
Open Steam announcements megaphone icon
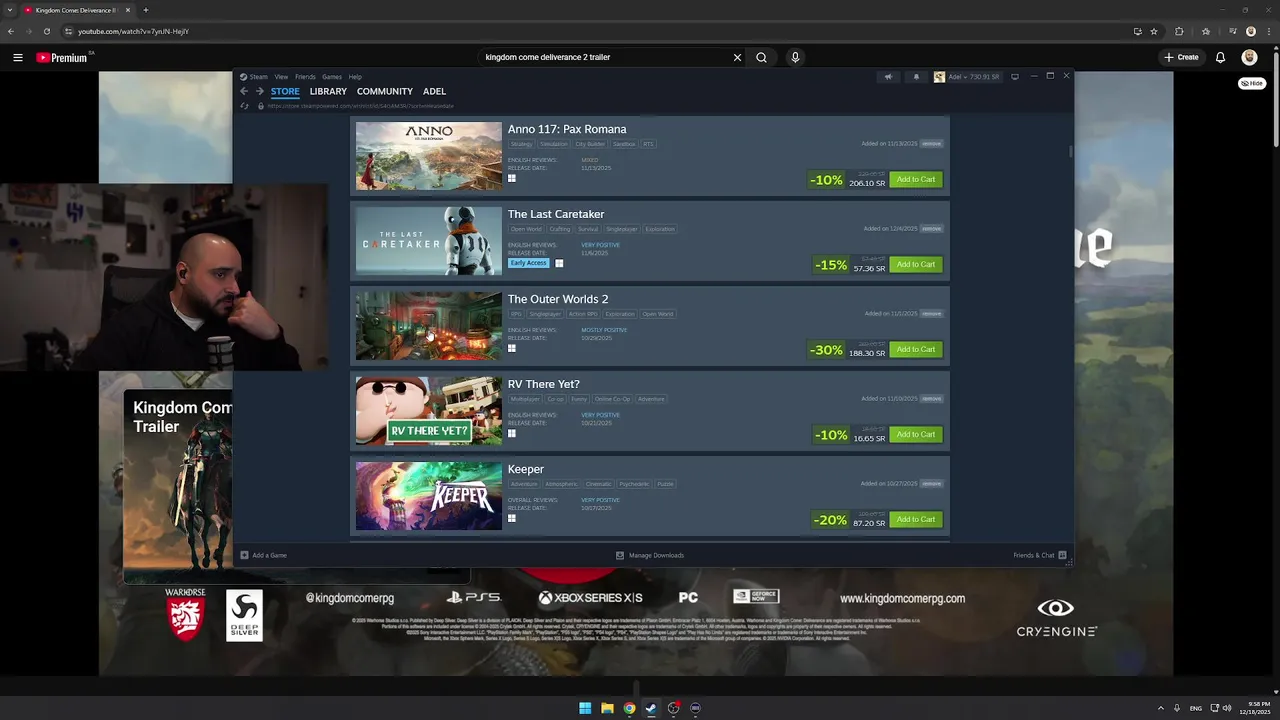click(888, 77)
